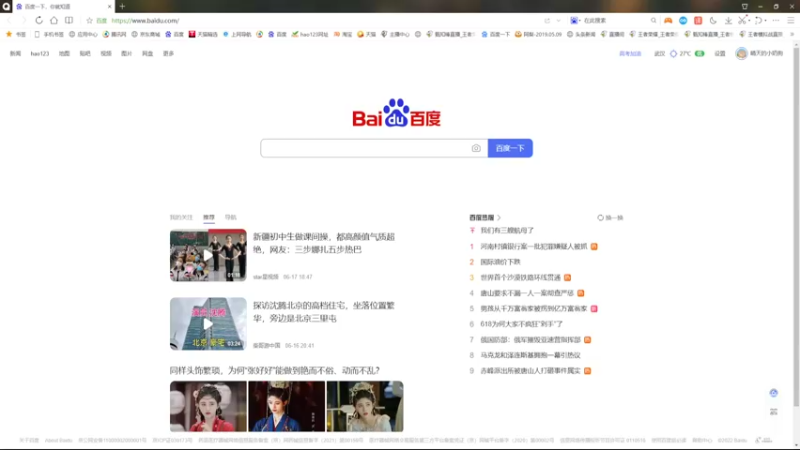The width and height of the screenshot is (800, 450).
Task: Switch to 我的关注 feed tab
Action: 181,217
